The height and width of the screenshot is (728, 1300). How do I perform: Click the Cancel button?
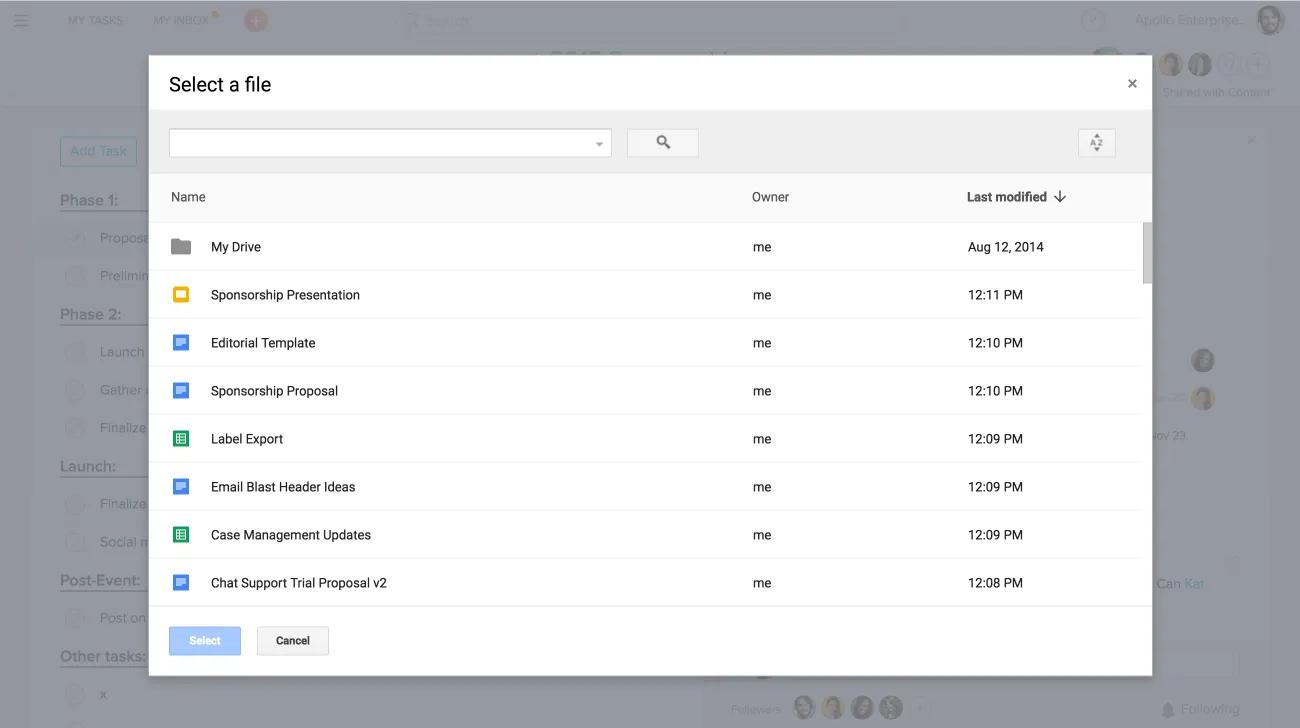(x=292, y=640)
